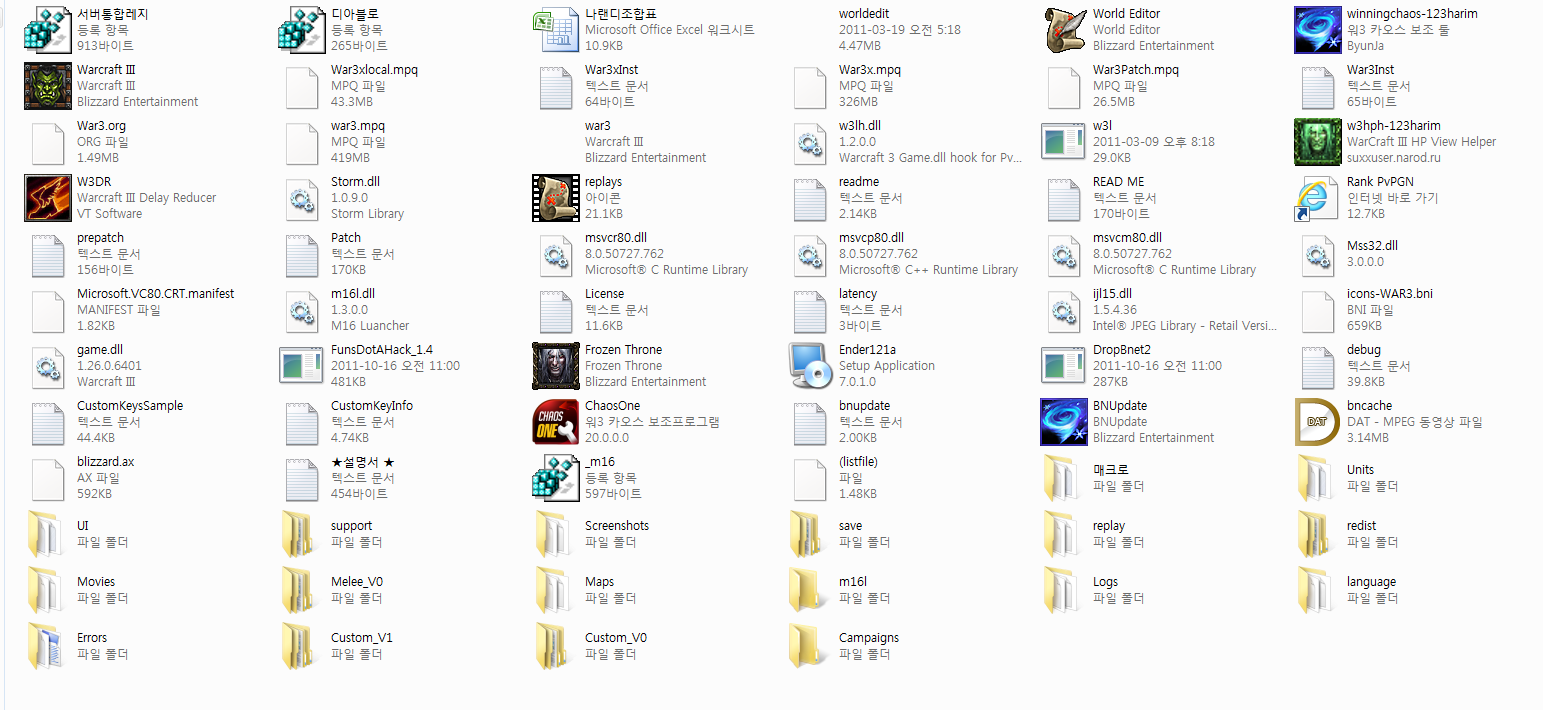
Task: Click the replays film icon
Action: 556,198
